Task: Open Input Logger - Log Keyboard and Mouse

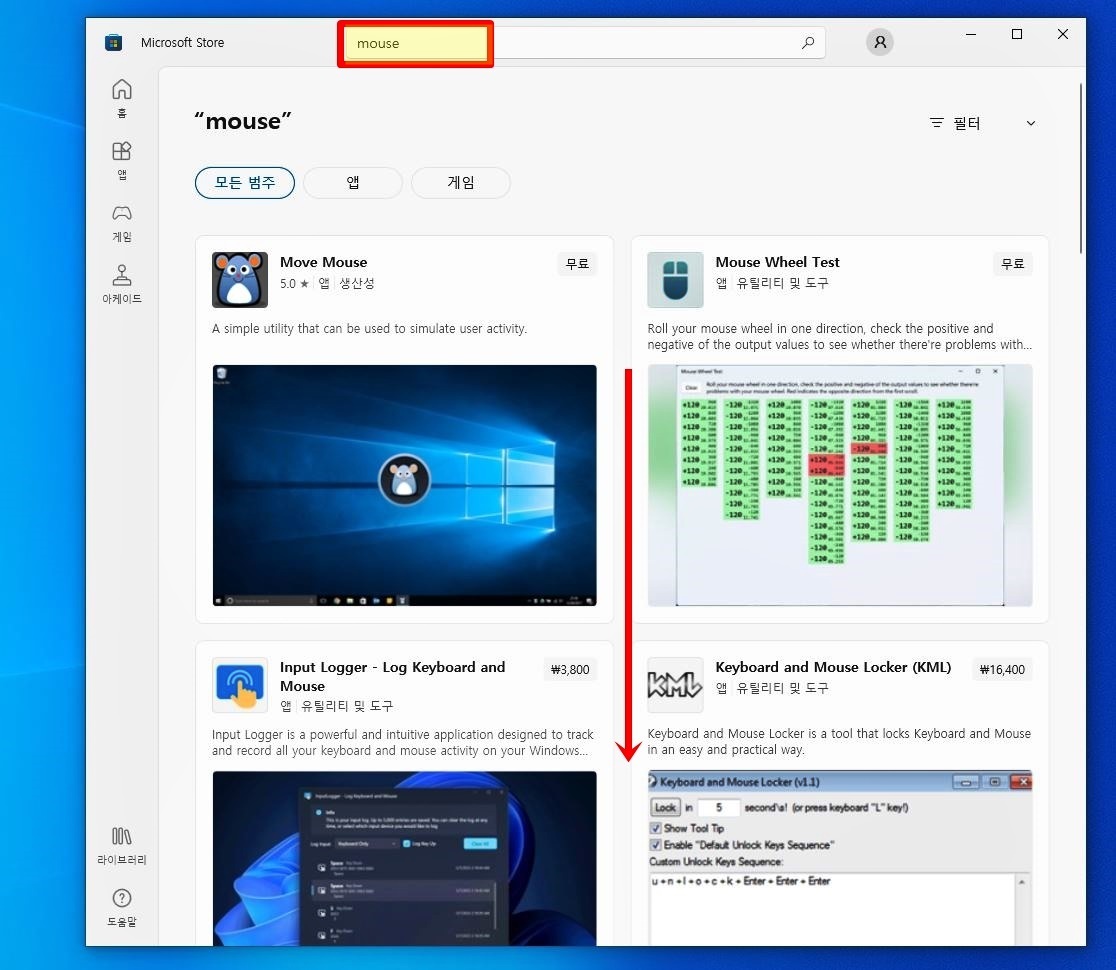Action: 392,677
